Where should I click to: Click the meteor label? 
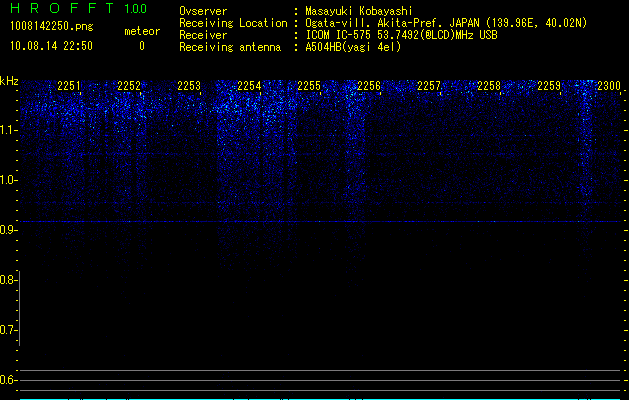tap(142, 31)
